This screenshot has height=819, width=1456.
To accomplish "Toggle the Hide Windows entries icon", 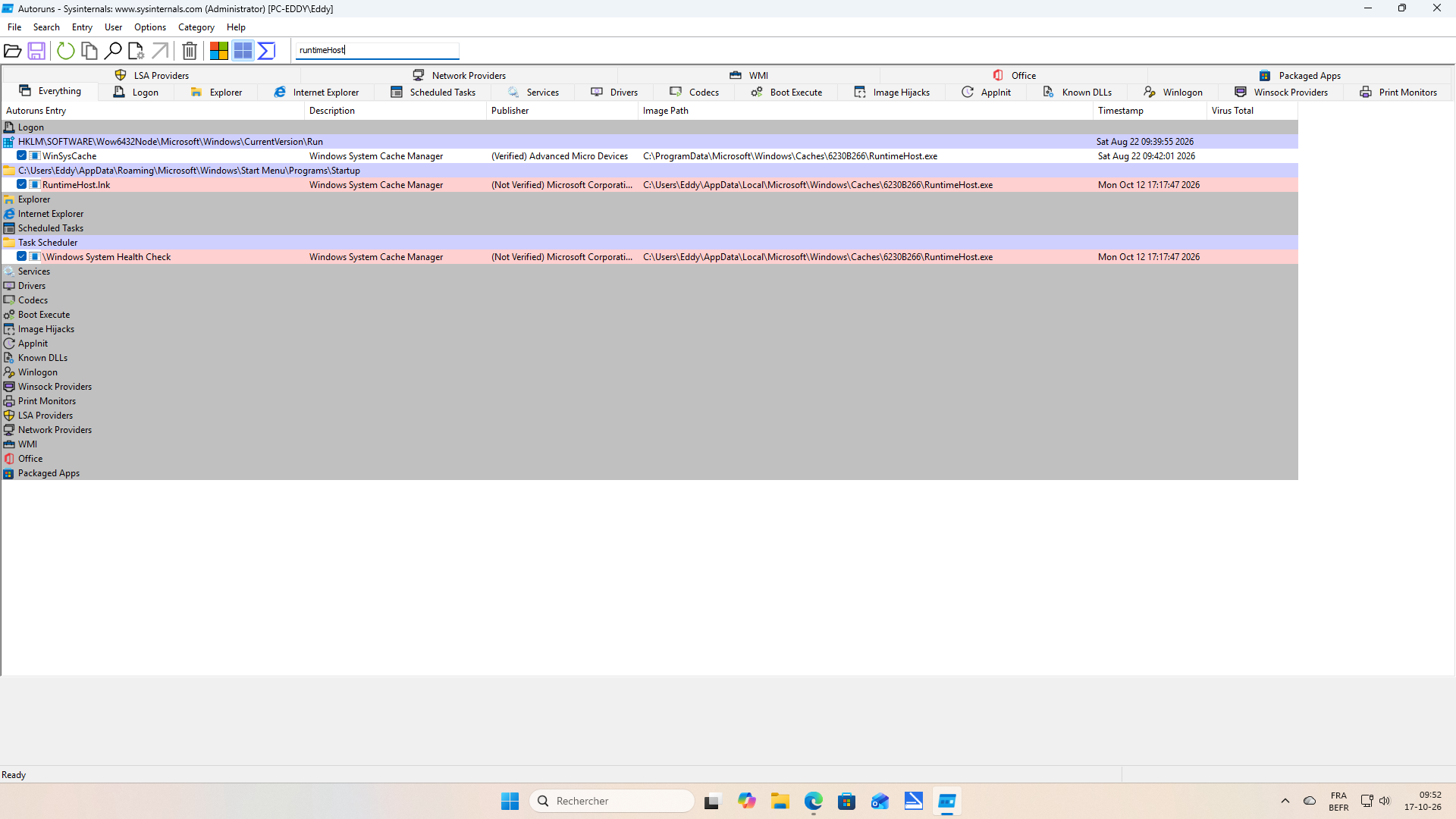I will pyautogui.click(x=243, y=51).
